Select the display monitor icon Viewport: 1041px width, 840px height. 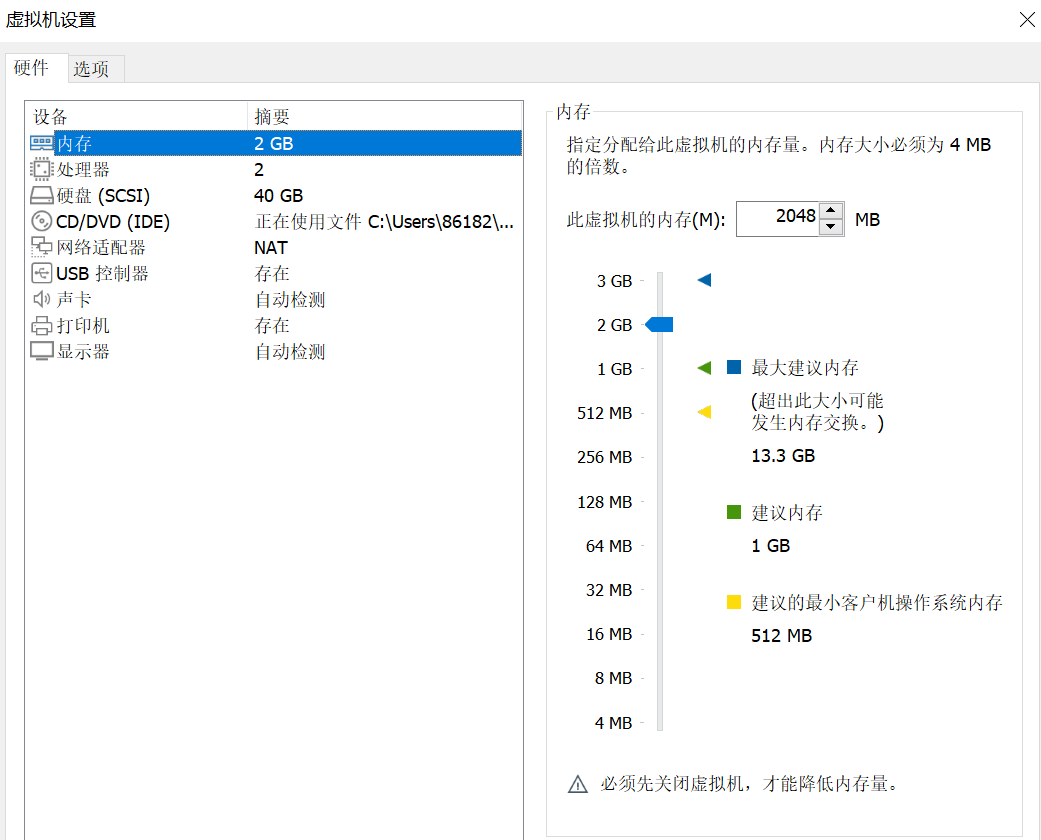click(42, 352)
